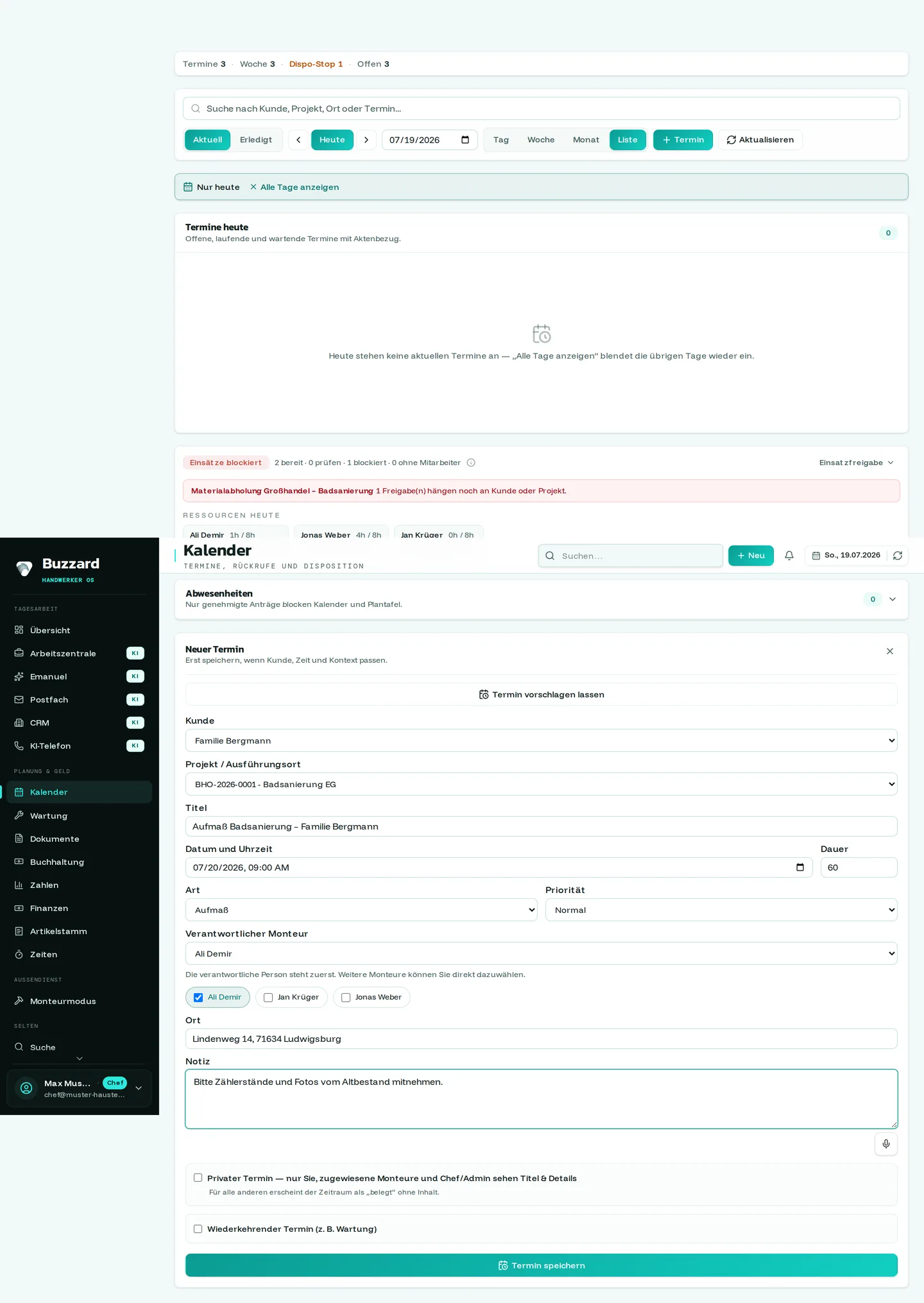
Task: Go to CRM section
Action: click(x=79, y=722)
